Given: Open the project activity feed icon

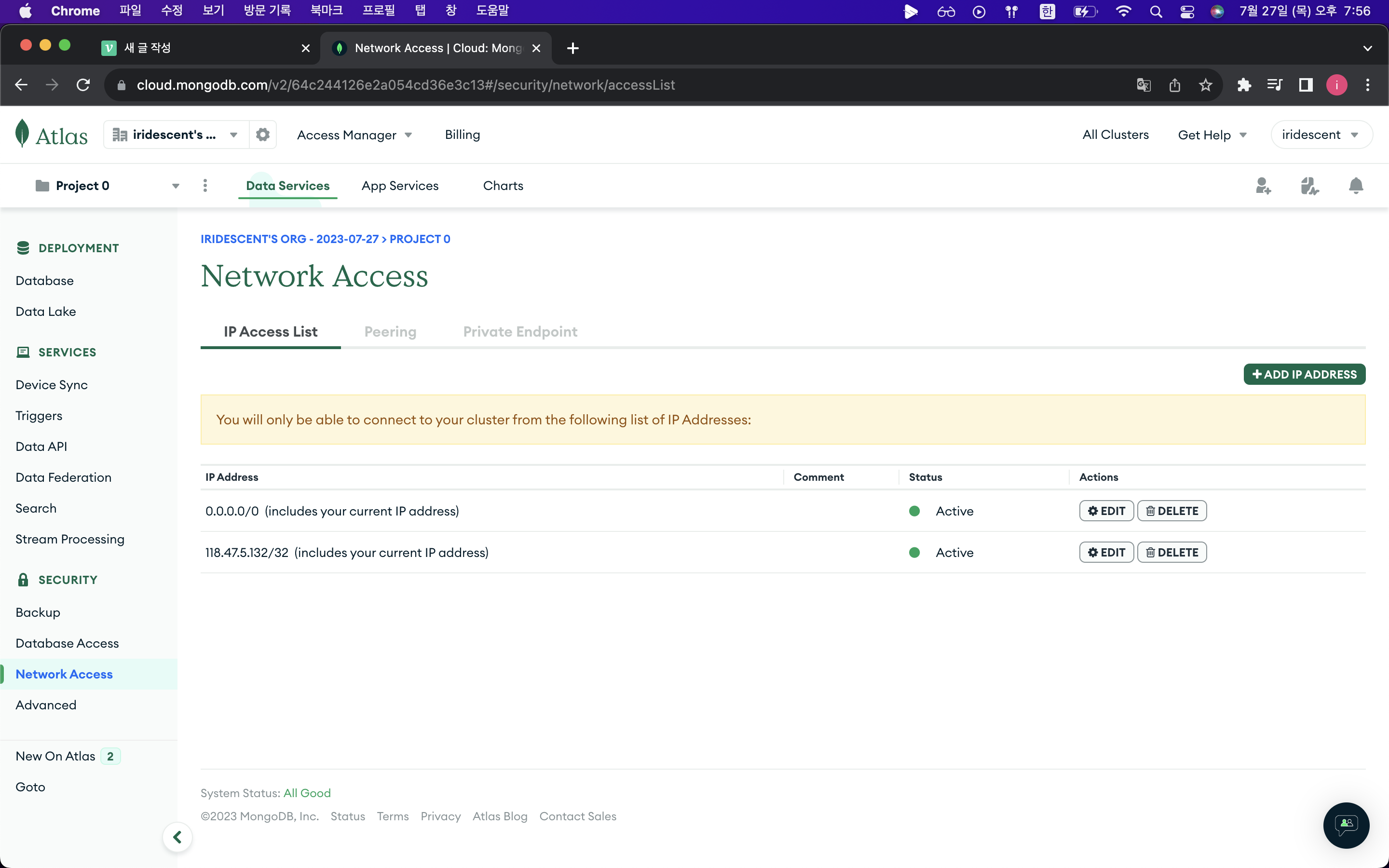Looking at the screenshot, I should (x=1309, y=186).
